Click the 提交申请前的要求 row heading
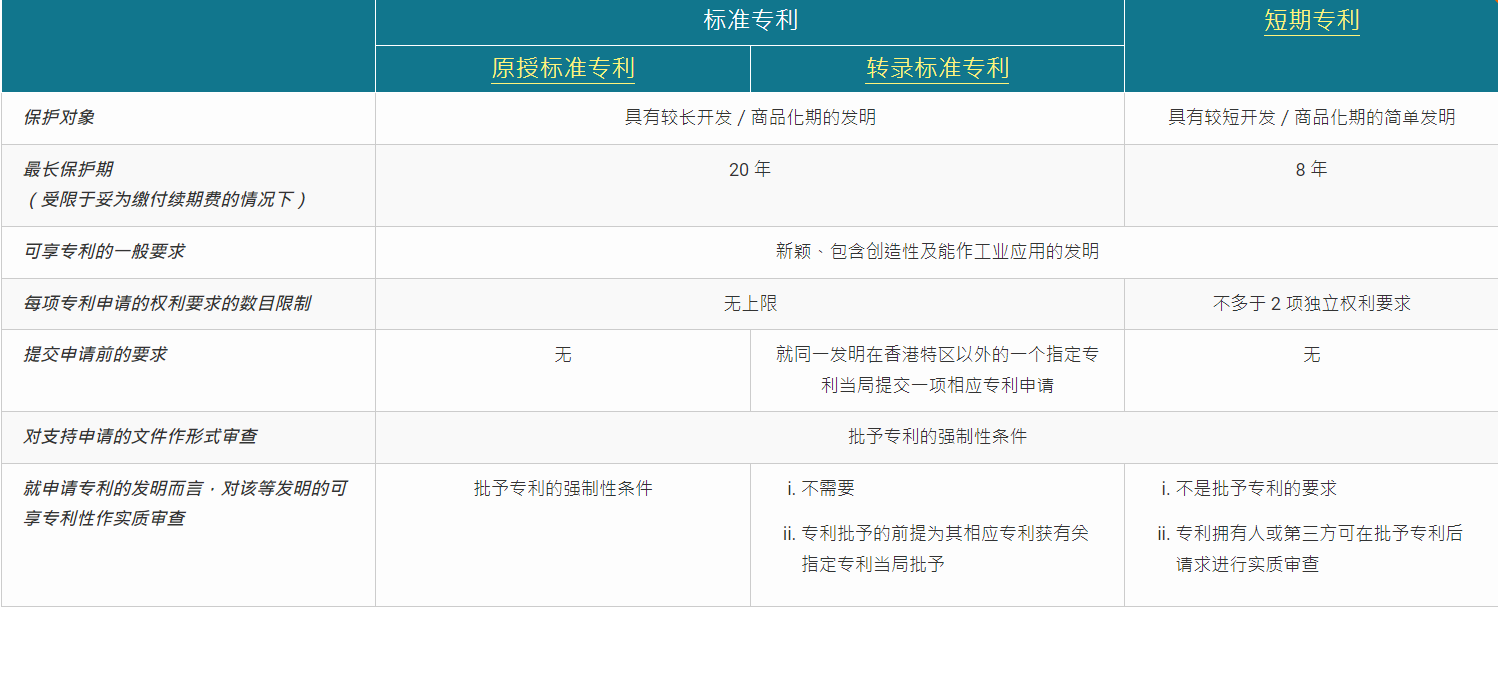 click(x=95, y=354)
